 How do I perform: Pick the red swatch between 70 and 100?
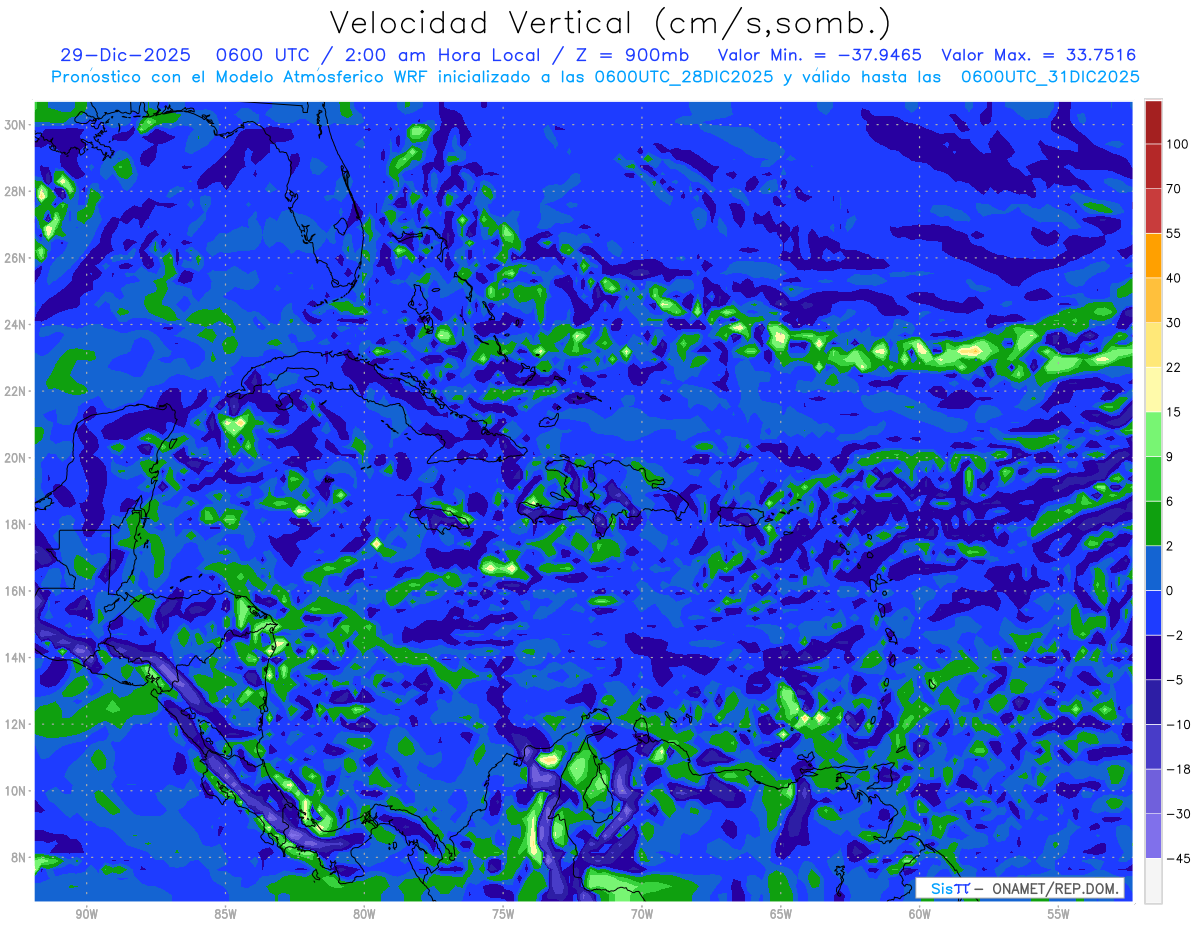pyautogui.click(x=1154, y=166)
